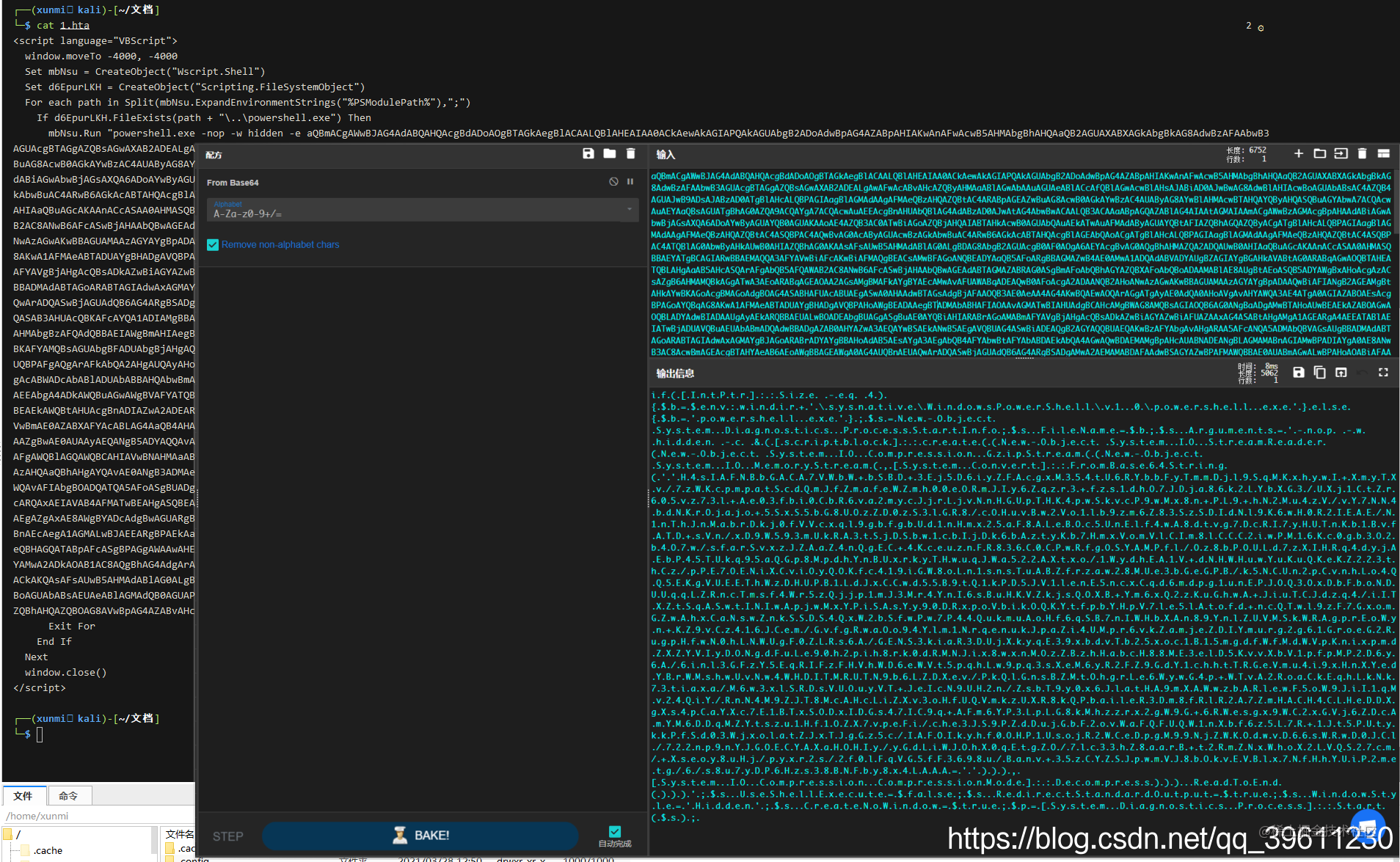Click the output time 8ms stat
The image size is (1400, 862).
[x=1258, y=366]
